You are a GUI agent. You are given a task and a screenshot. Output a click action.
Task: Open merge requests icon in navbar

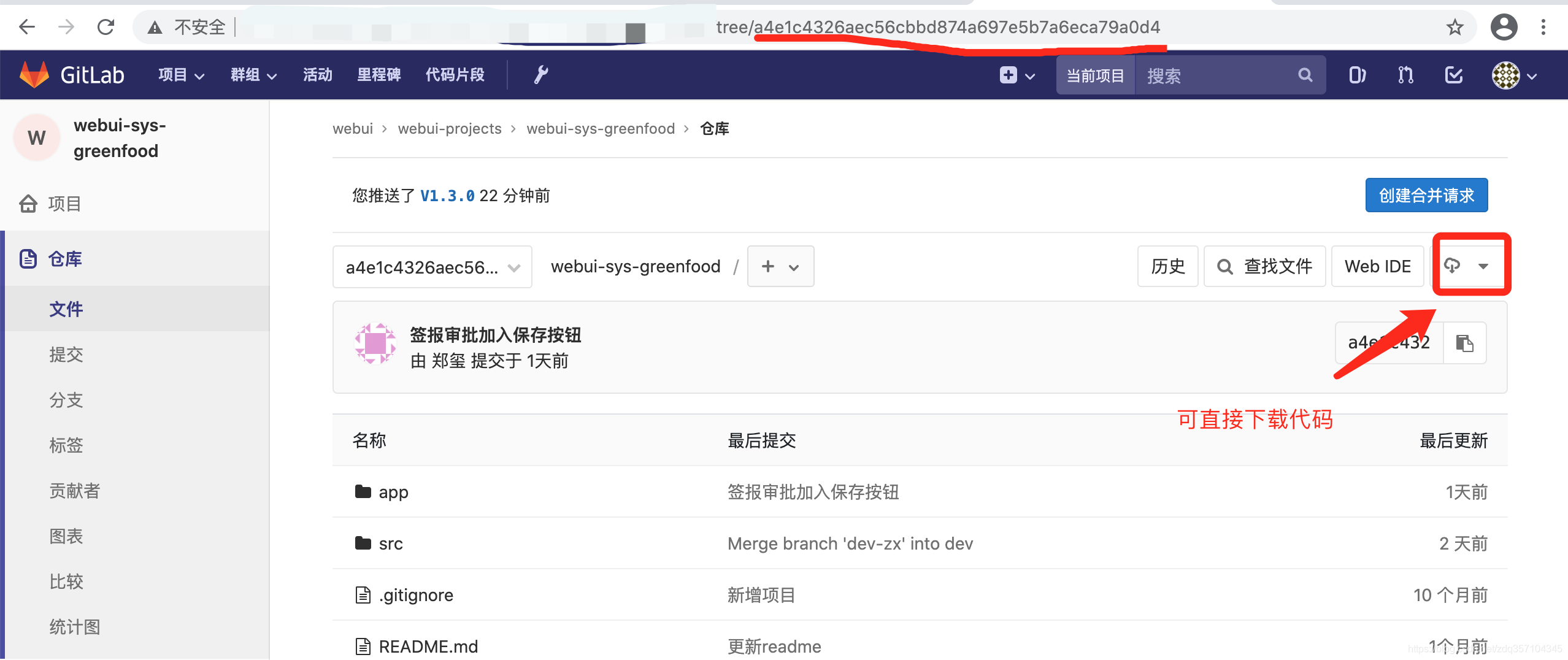click(1405, 75)
